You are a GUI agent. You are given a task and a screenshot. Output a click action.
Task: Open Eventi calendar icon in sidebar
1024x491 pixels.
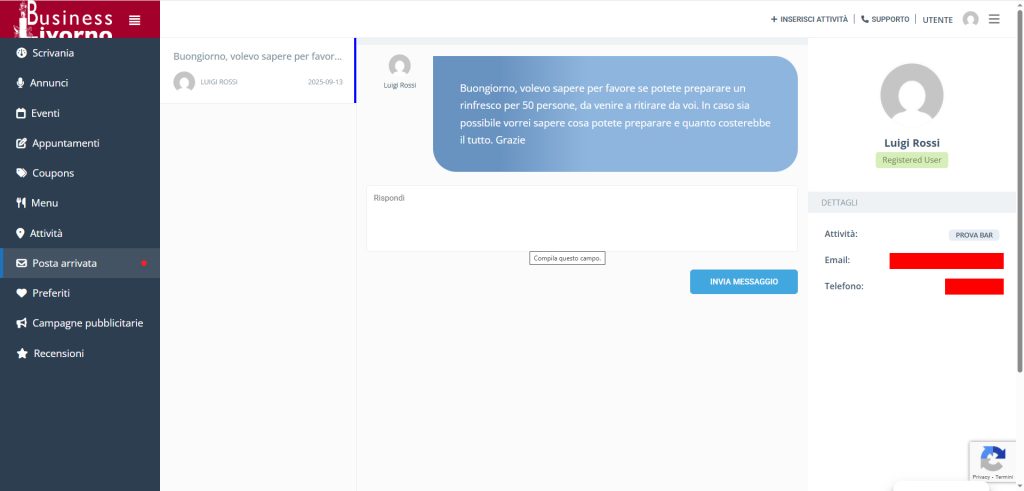[x=21, y=113]
